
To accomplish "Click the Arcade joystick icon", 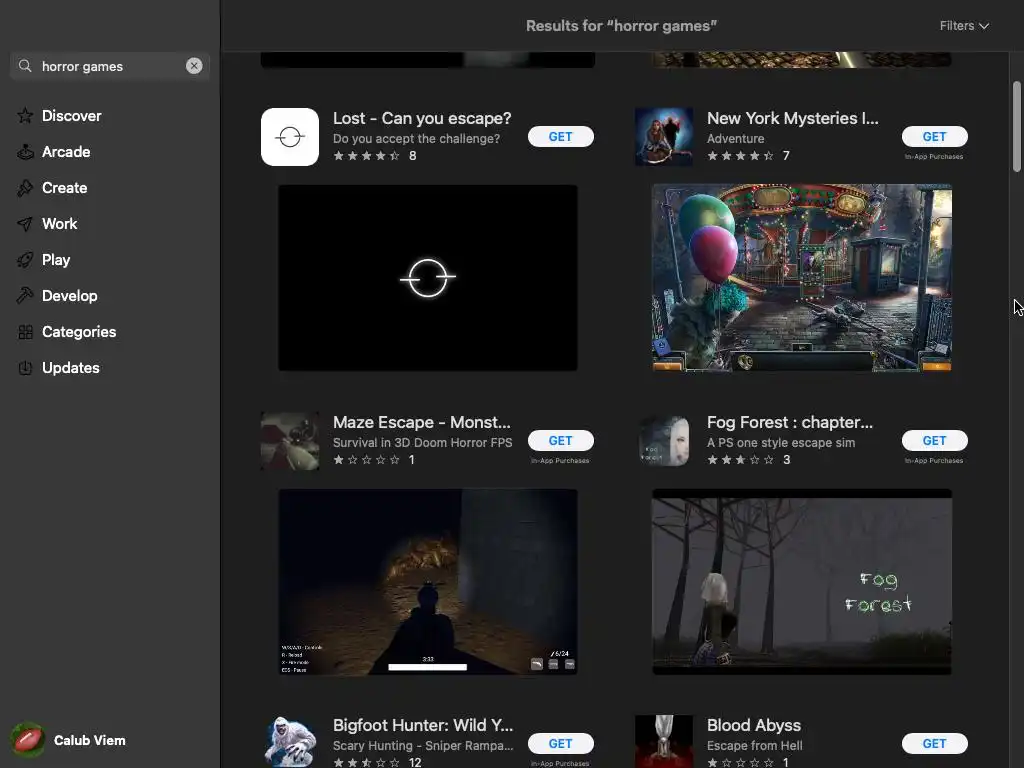I will click(25, 152).
